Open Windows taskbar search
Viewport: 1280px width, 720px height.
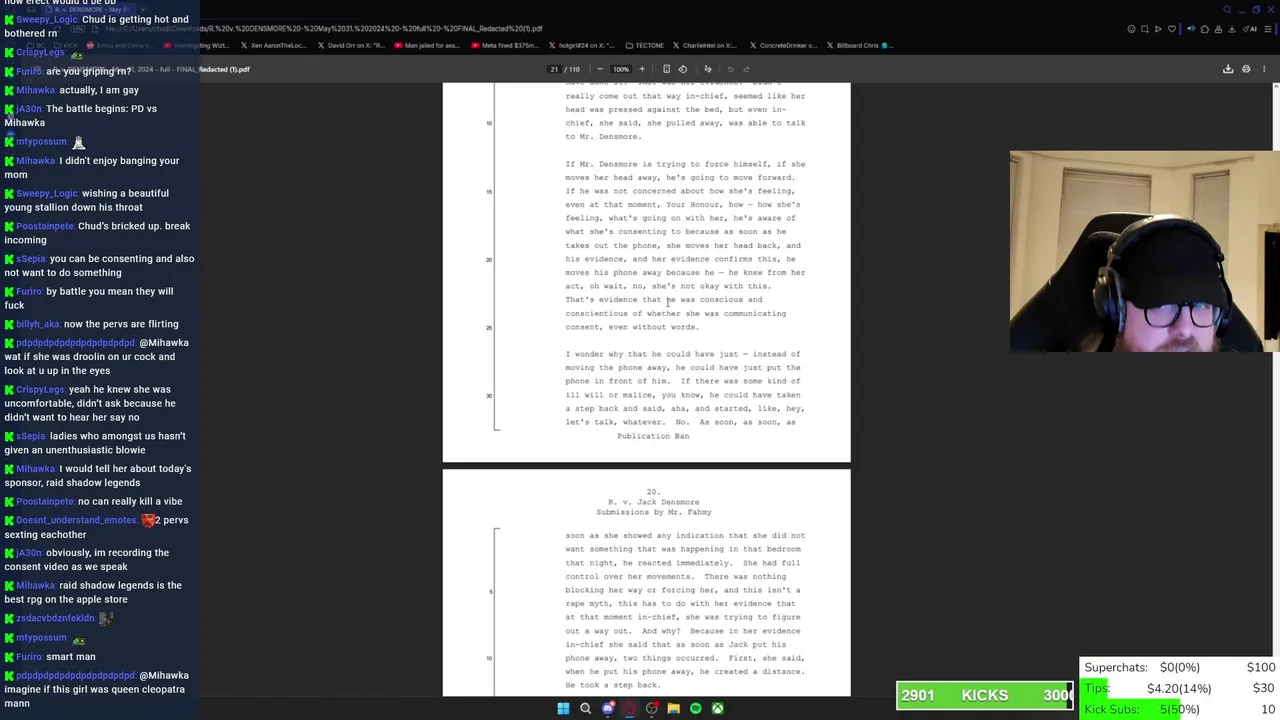[x=585, y=709]
